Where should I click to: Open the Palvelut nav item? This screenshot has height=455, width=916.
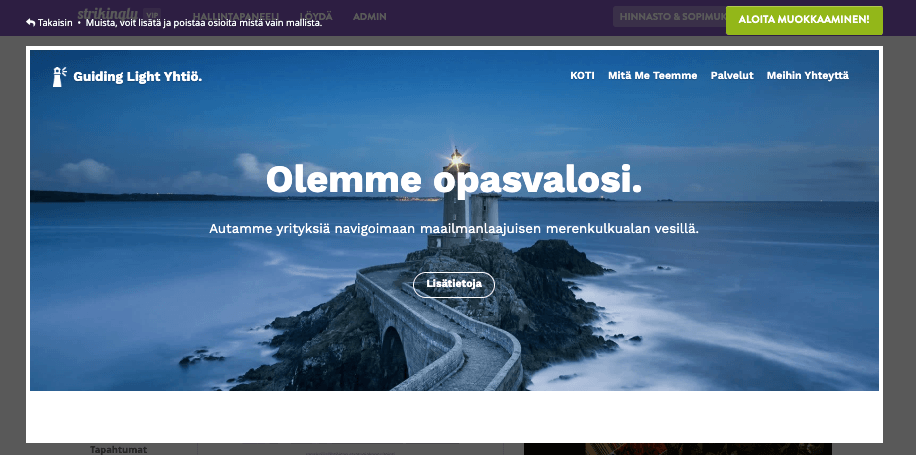tap(732, 75)
